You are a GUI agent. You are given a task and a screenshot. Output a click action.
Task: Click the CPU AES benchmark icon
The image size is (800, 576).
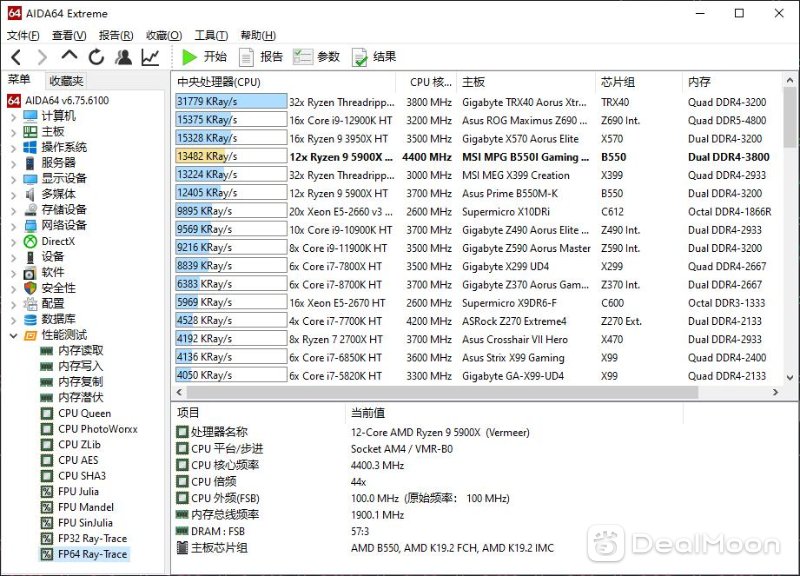[46, 460]
